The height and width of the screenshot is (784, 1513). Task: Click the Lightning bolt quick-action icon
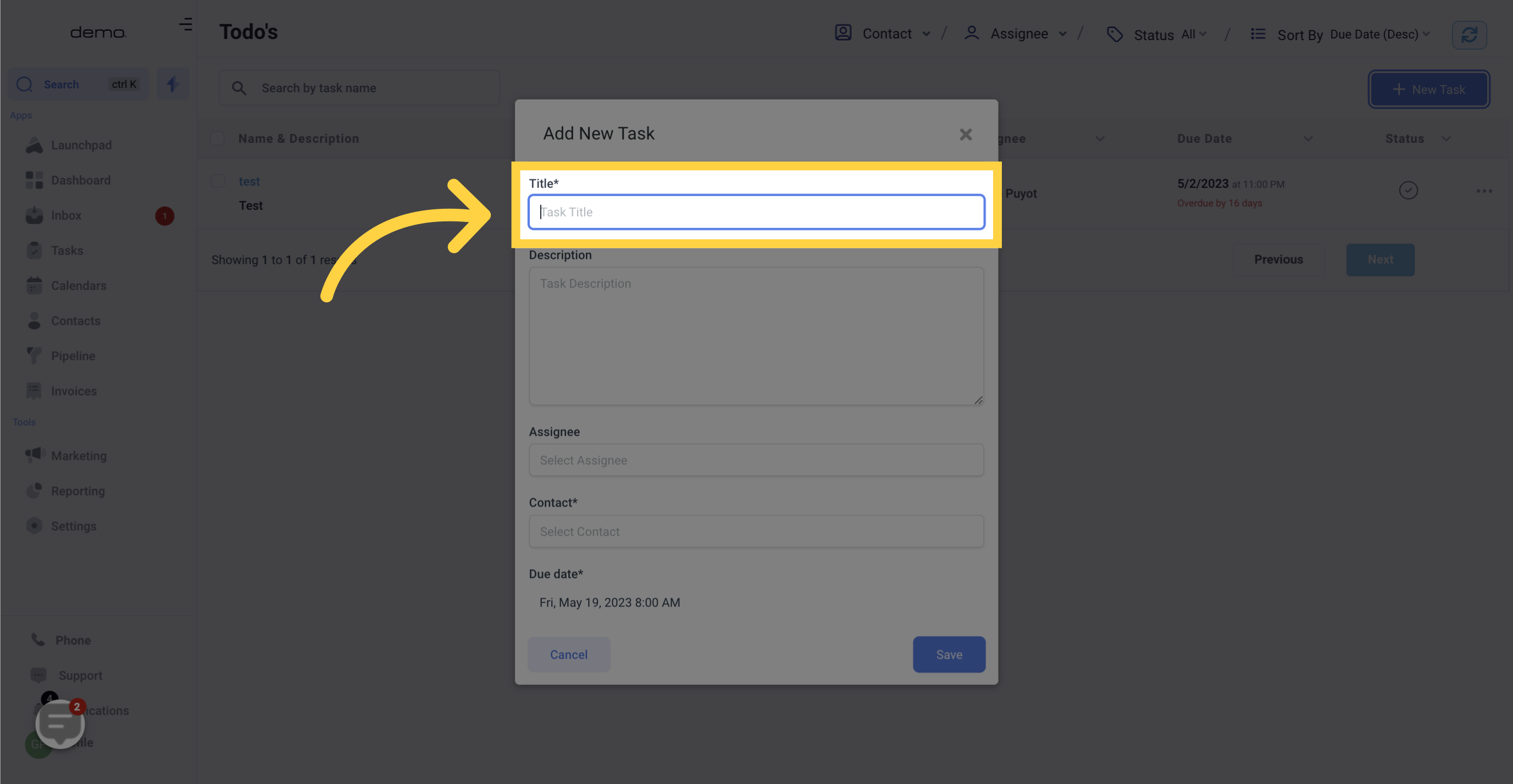pyautogui.click(x=173, y=84)
